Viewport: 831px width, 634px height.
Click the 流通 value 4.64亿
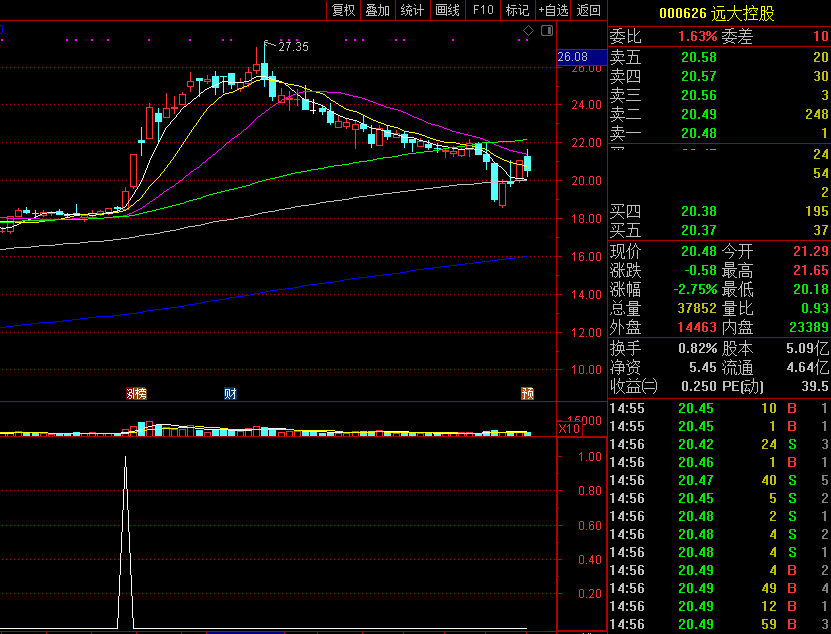point(808,367)
